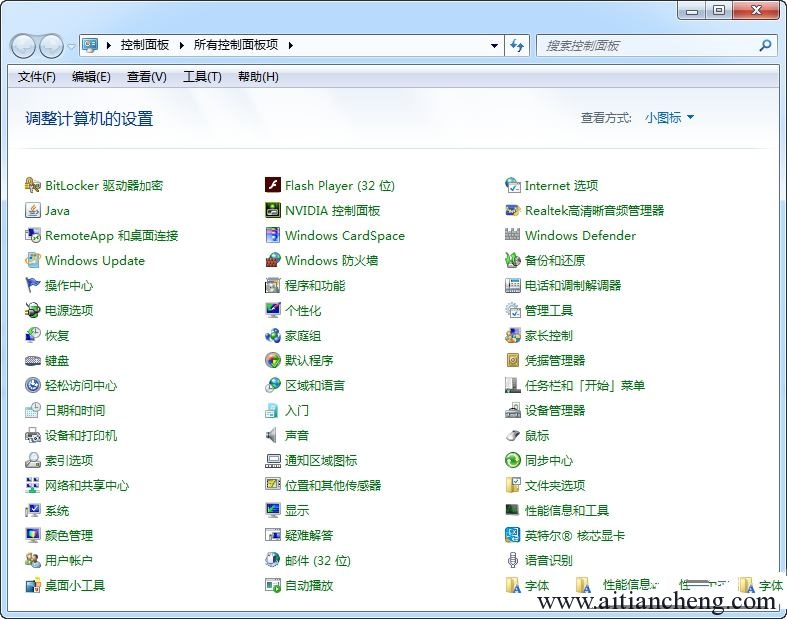Open the 备份和还原 icon
Image resolution: width=787 pixels, height=619 pixels.
coord(512,261)
